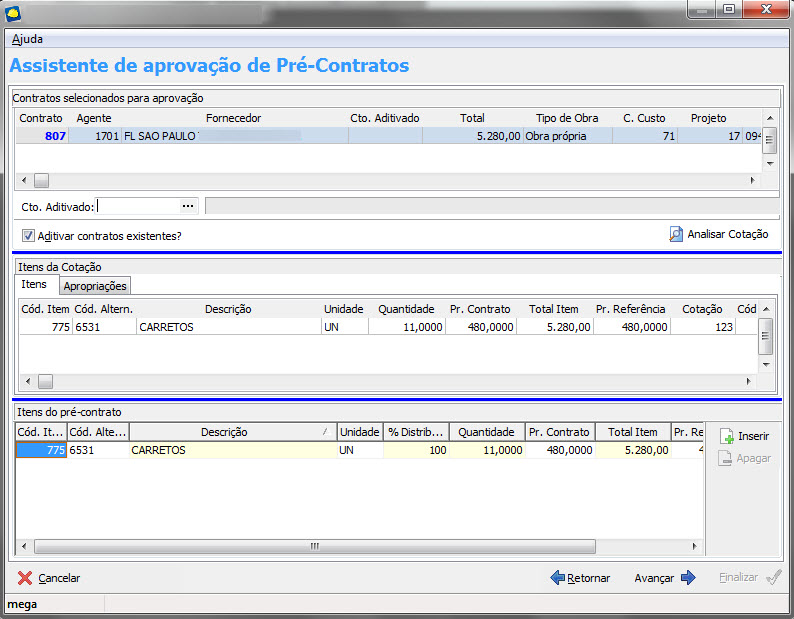Click the blue right arrow Avançar icon
The width and height of the screenshot is (794, 619).
[x=688, y=578]
